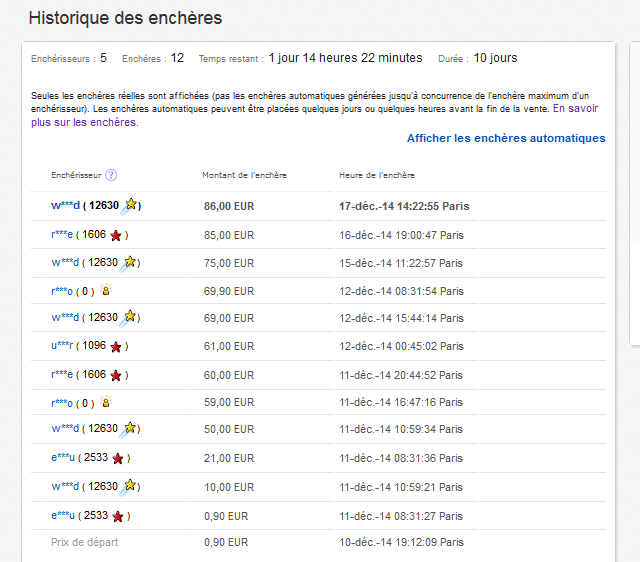Screen dimensions: 640x562
Task: Open bidder r***e in the 85,00 EUR row
Action: coord(62,235)
